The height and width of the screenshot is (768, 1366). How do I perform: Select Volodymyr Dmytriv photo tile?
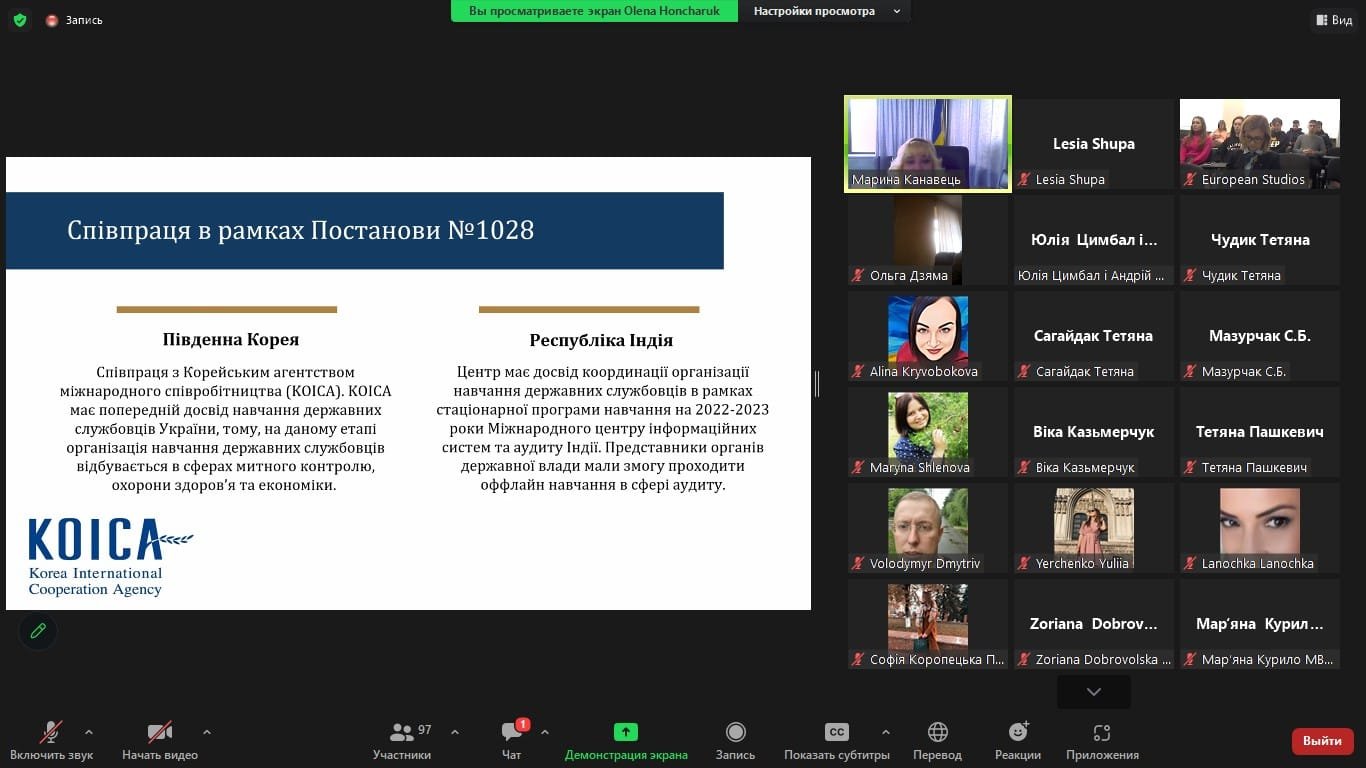pos(928,528)
